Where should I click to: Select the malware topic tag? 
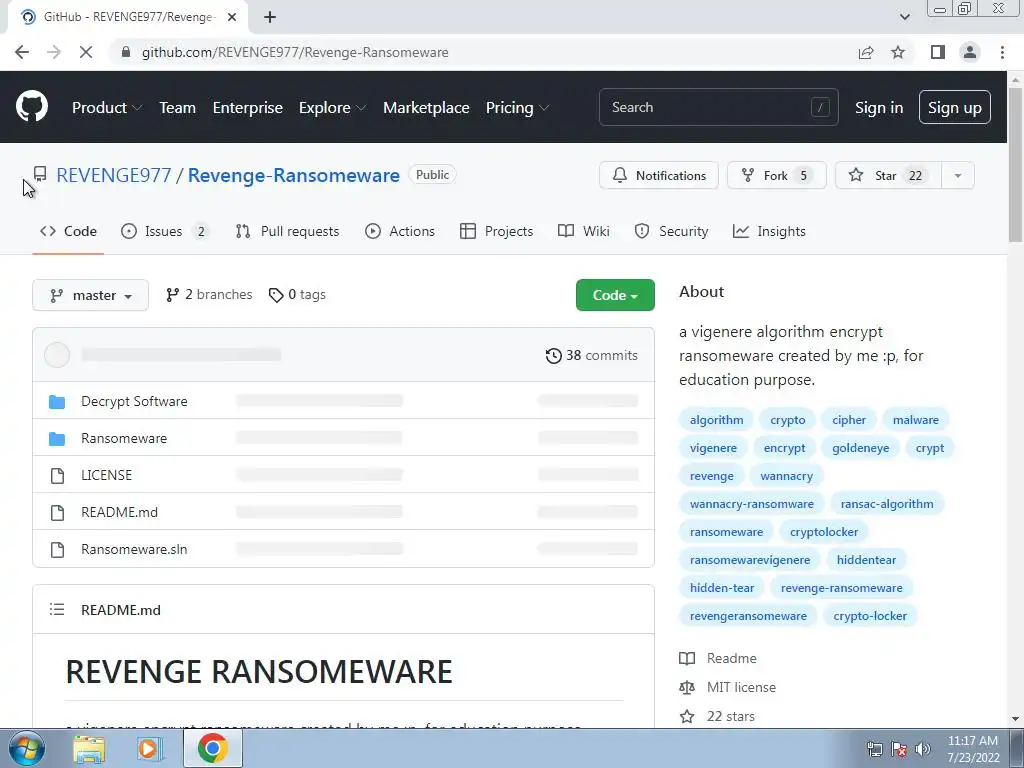click(916, 420)
